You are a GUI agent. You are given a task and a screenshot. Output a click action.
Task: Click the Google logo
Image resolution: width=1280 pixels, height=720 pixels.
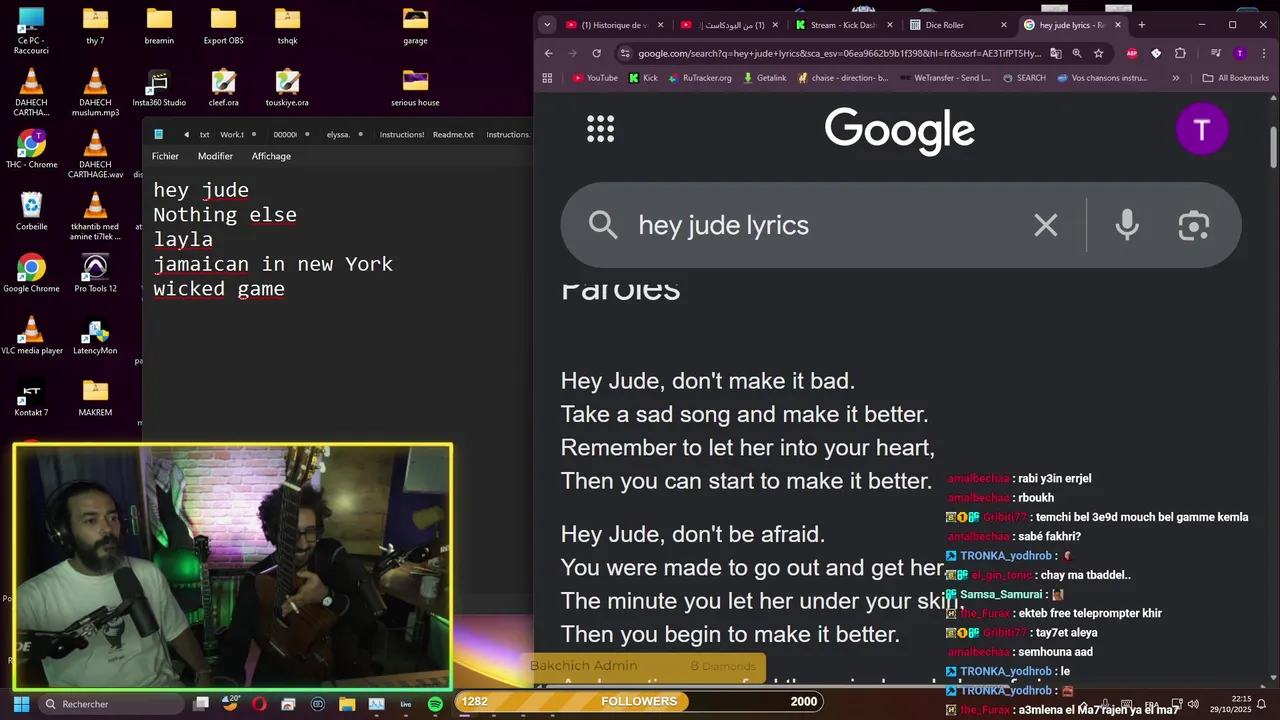pyautogui.click(x=899, y=130)
